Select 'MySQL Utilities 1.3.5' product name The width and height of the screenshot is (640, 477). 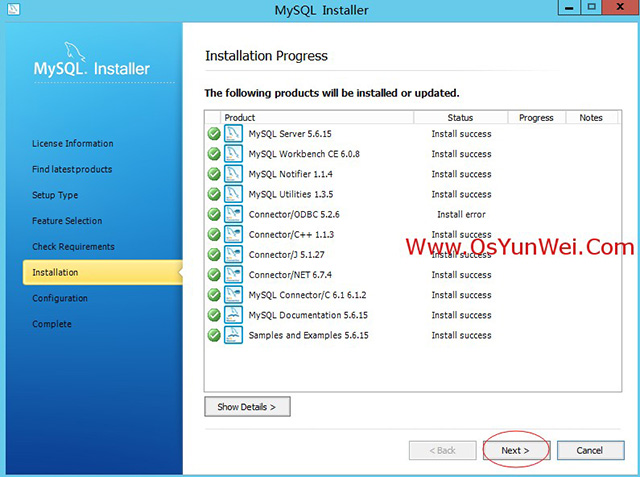coord(291,194)
